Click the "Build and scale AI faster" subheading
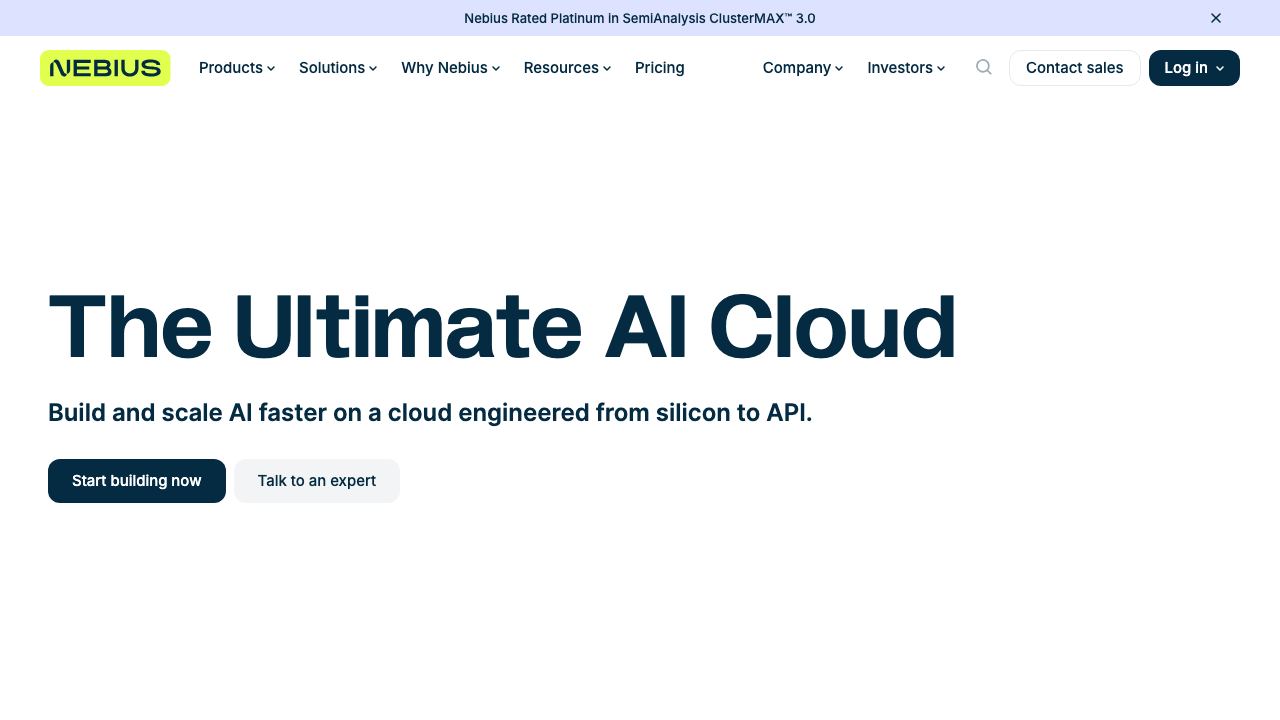The width and height of the screenshot is (1280, 720). click(430, 413)
